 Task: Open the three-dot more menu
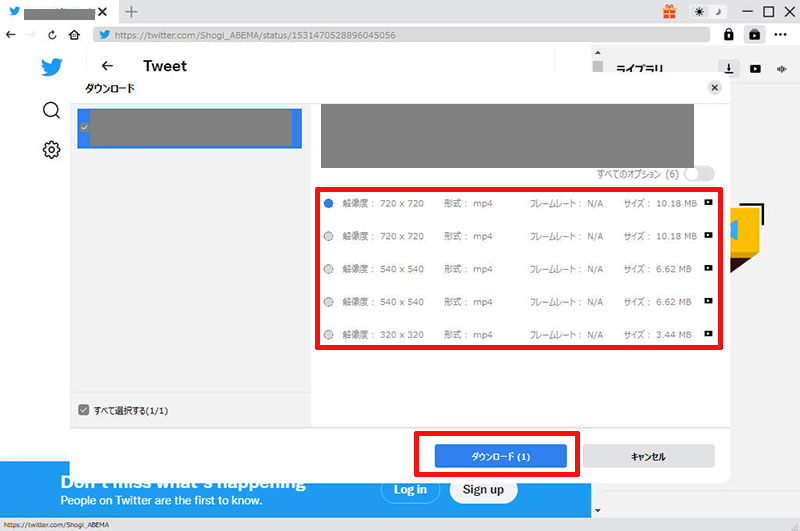pyautogui.click(x=781, y=34)
